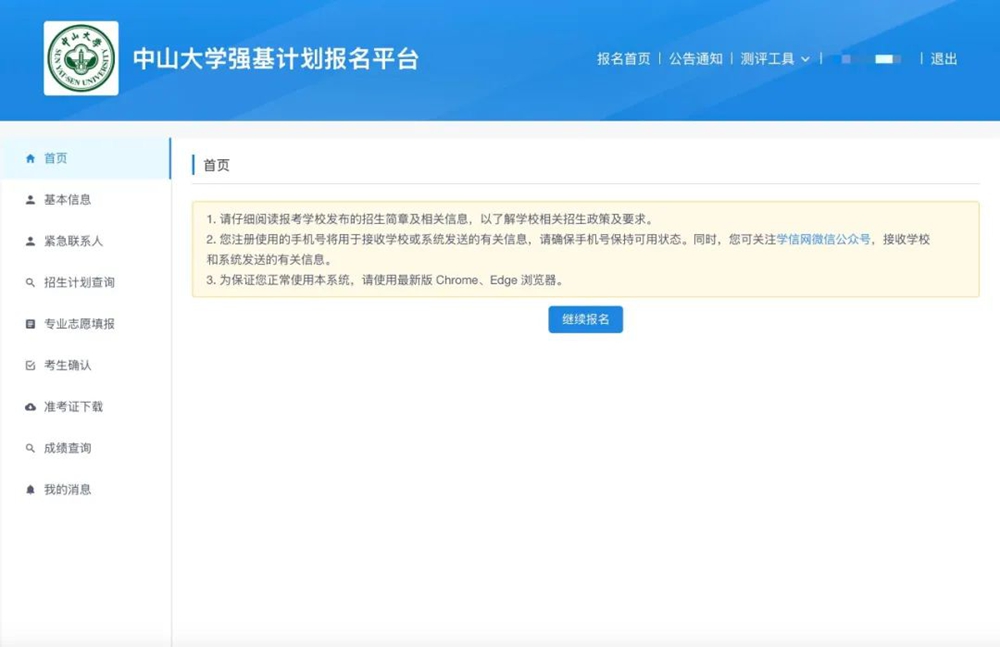Click the 中山大学强基计划报名平台 title

[x=276, y=59]
